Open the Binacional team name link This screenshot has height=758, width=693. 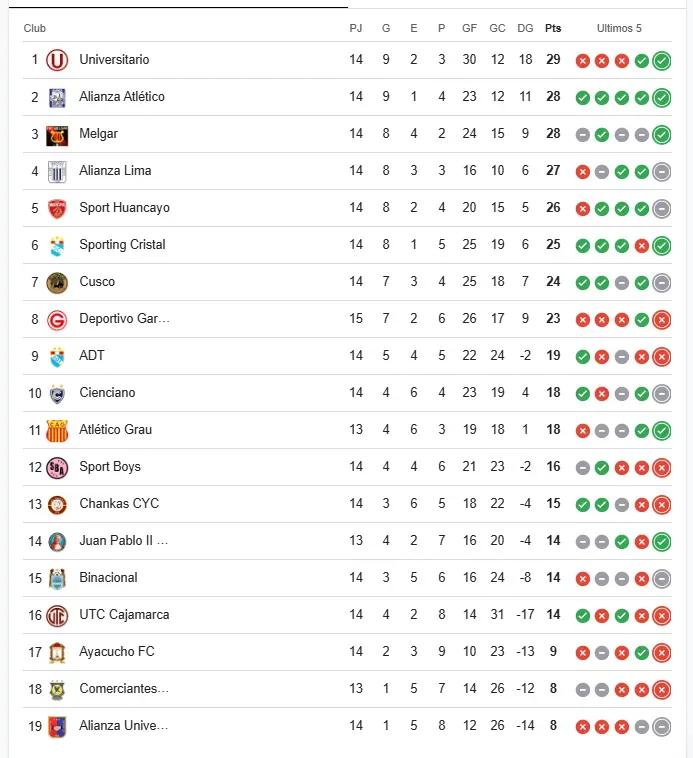(108, 578)
